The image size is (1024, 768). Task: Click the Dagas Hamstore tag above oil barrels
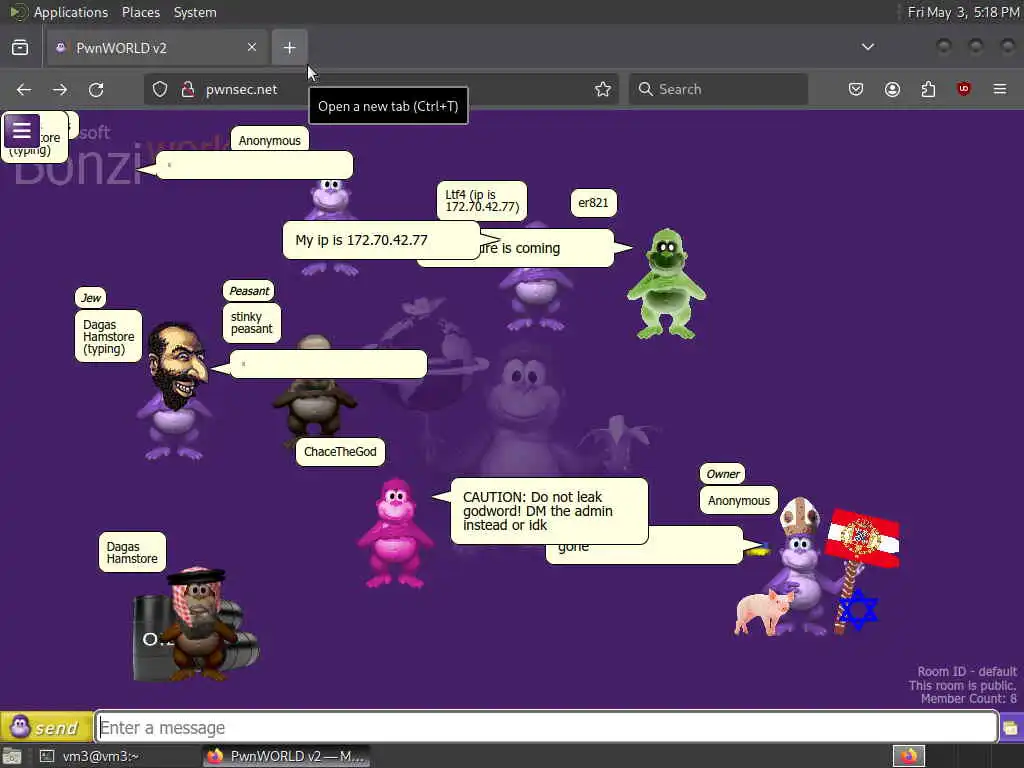[x=132, y=552]
